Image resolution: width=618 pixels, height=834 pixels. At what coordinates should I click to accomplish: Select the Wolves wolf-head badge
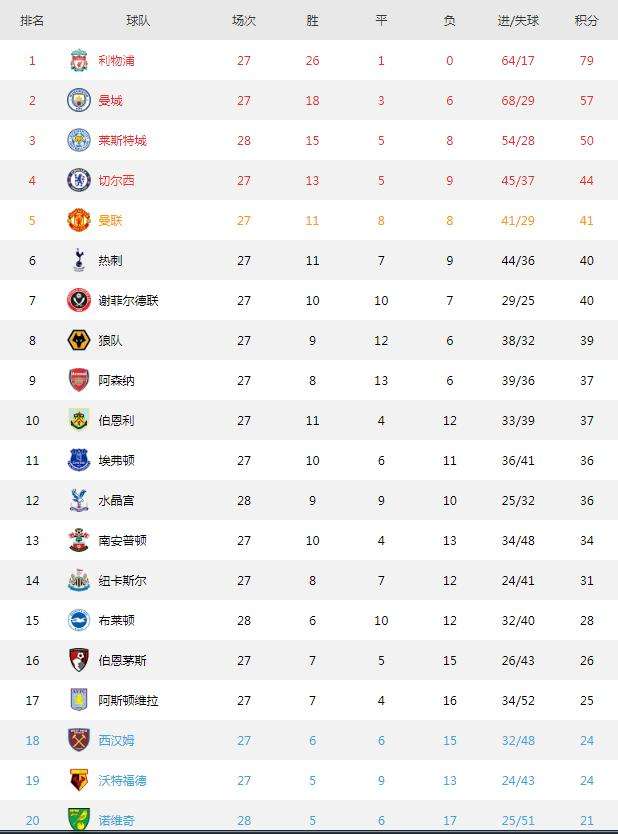[79, 340]
